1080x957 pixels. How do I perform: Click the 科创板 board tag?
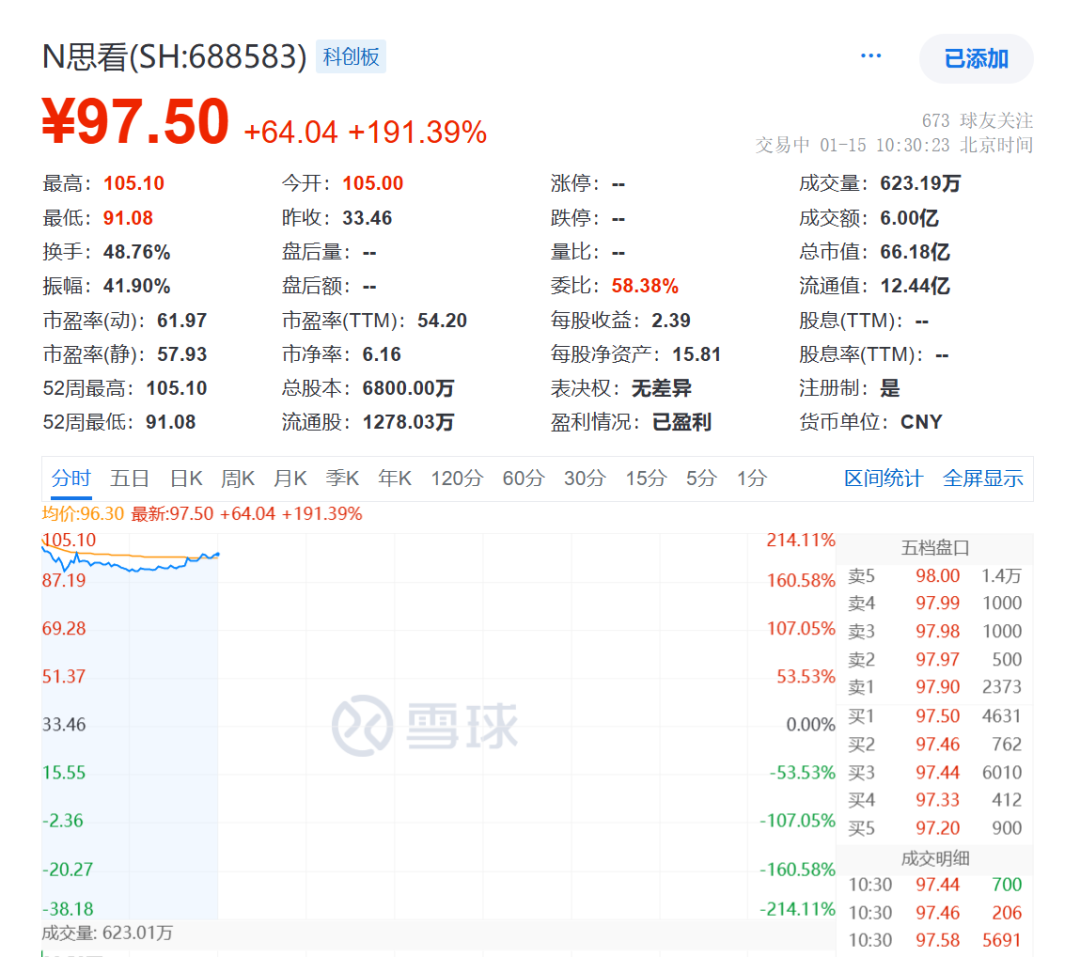tap(351, 57)
